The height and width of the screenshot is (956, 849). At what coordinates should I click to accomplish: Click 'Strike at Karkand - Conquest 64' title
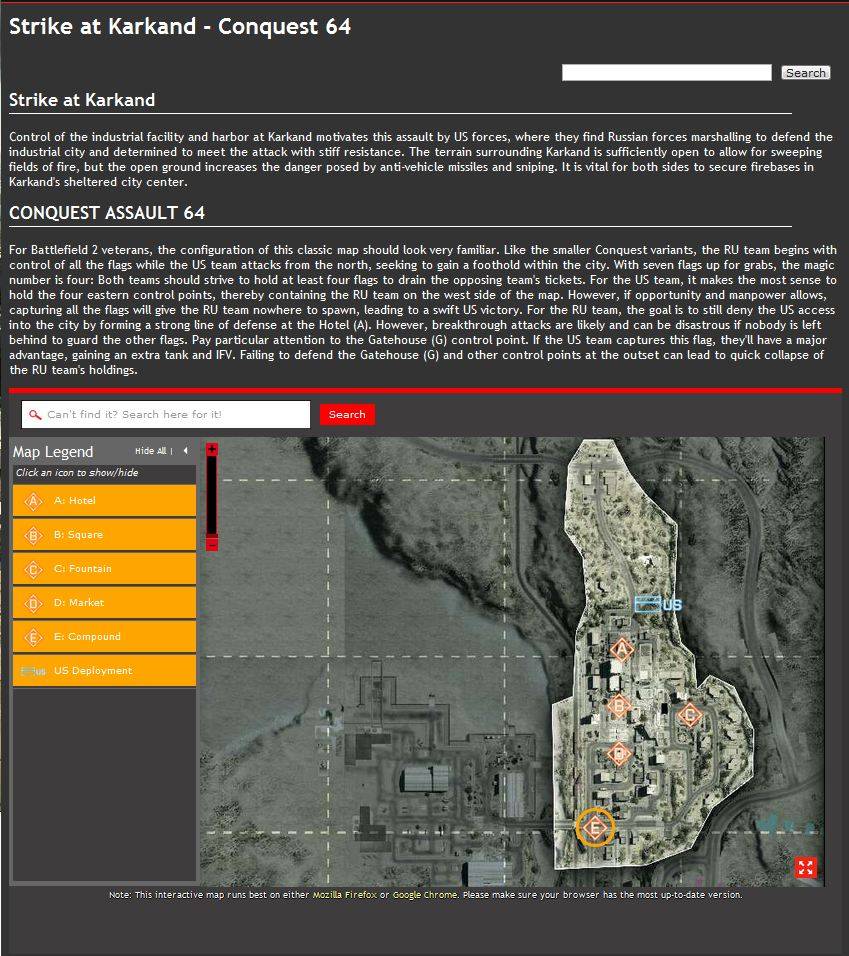coord(180,26)
